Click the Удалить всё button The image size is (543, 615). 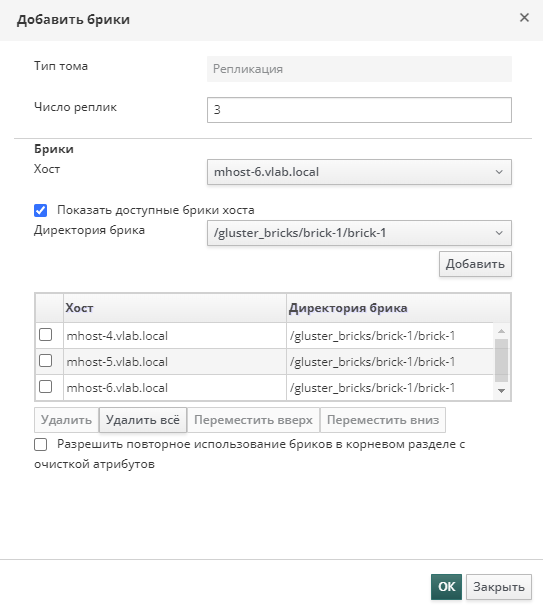pyautogui.click(x=142, y=420)
